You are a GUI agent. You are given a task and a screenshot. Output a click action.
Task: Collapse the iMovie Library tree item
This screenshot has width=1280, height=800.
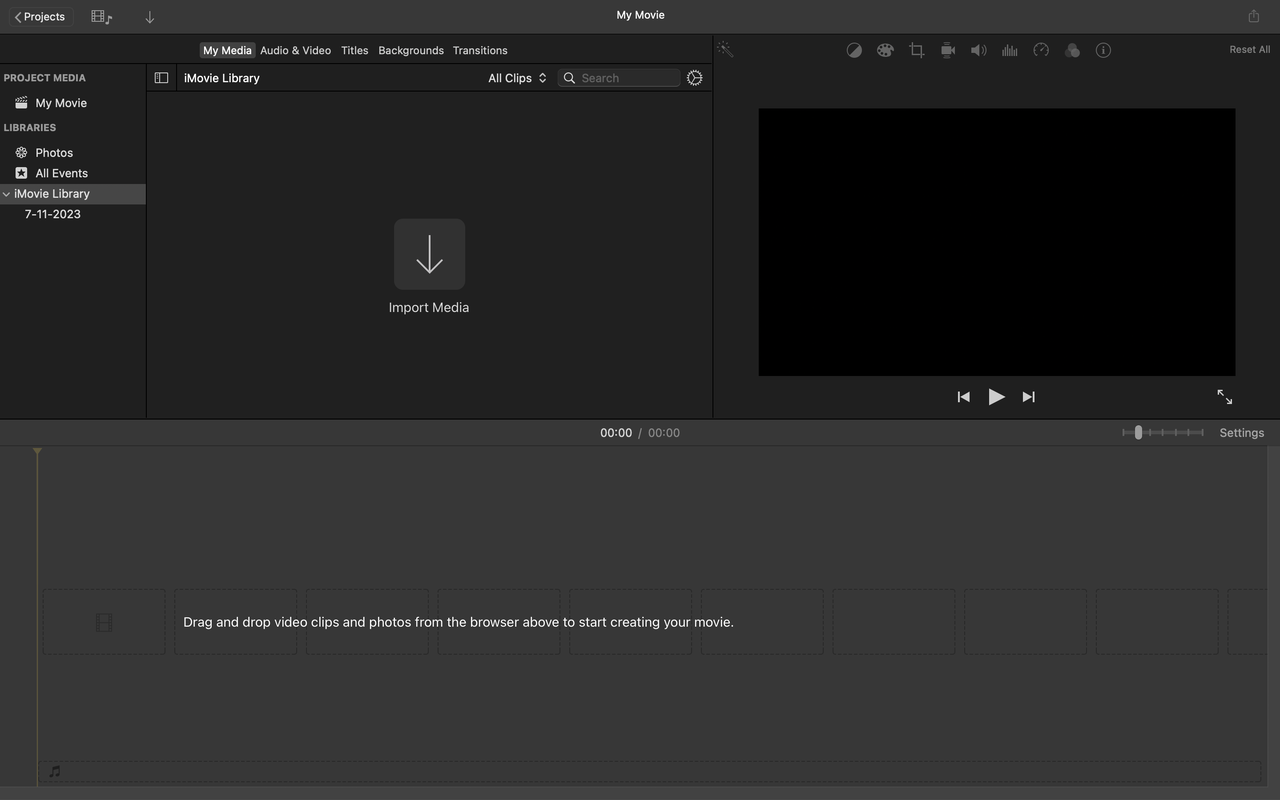pos(6,193)
